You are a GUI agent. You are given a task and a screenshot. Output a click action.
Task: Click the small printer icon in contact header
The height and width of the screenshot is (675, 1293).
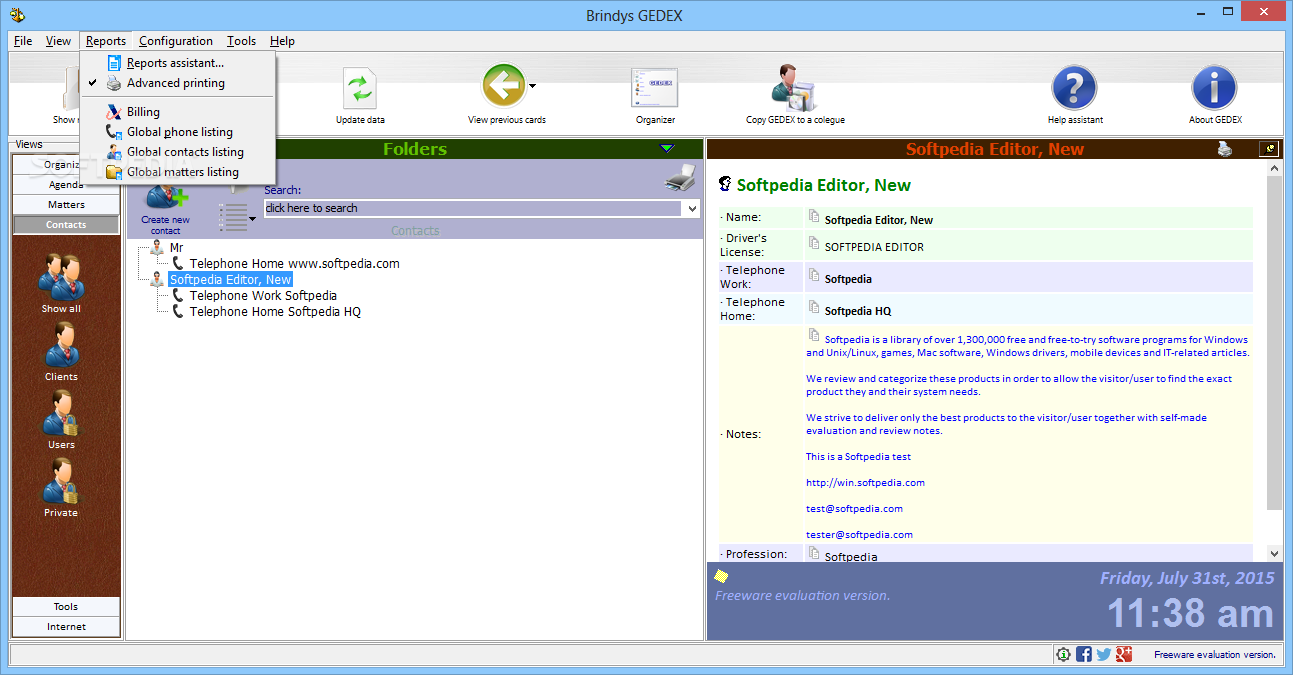tap(1225, 149)
